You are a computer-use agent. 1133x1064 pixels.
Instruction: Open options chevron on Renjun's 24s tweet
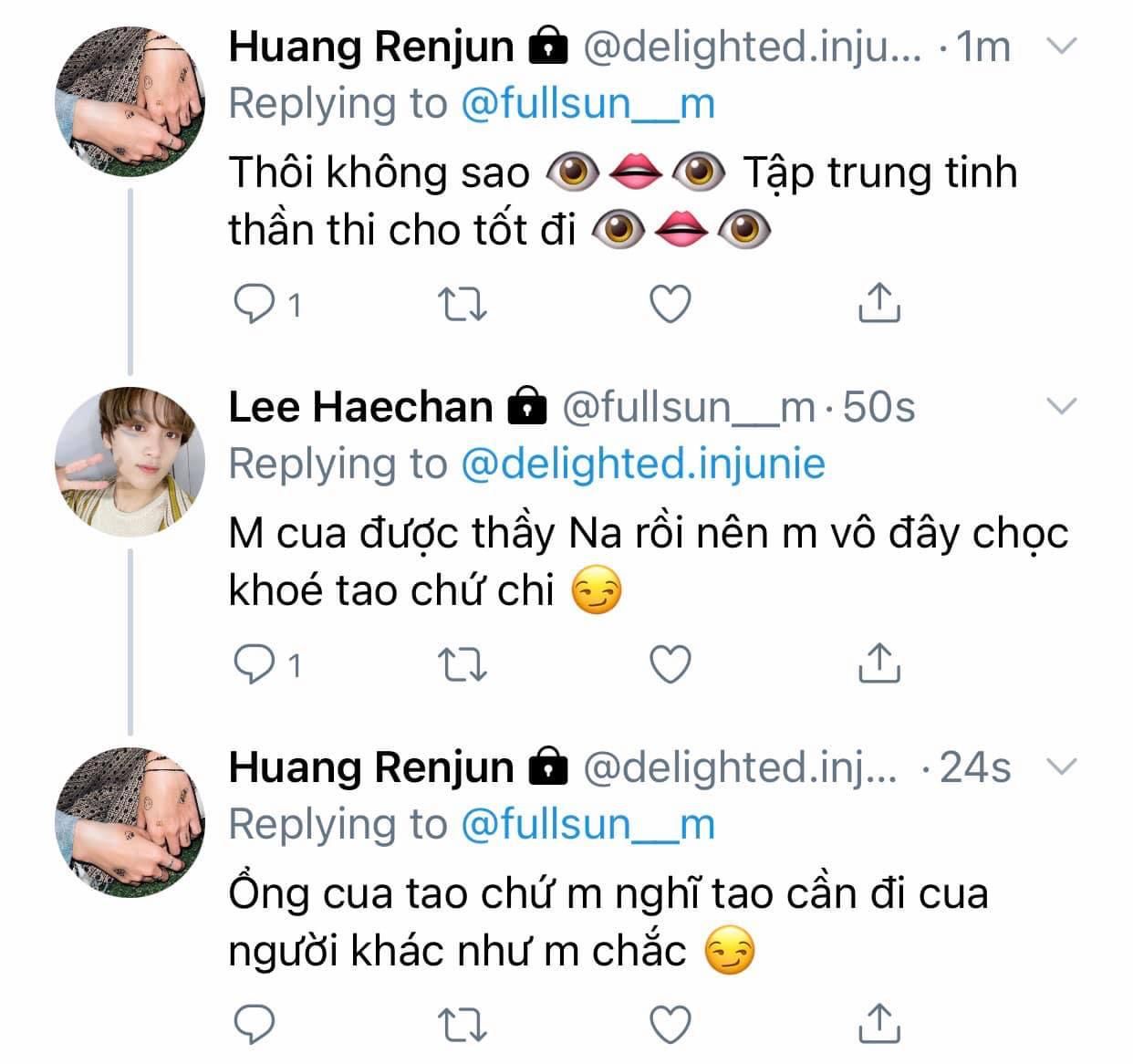1061,767
